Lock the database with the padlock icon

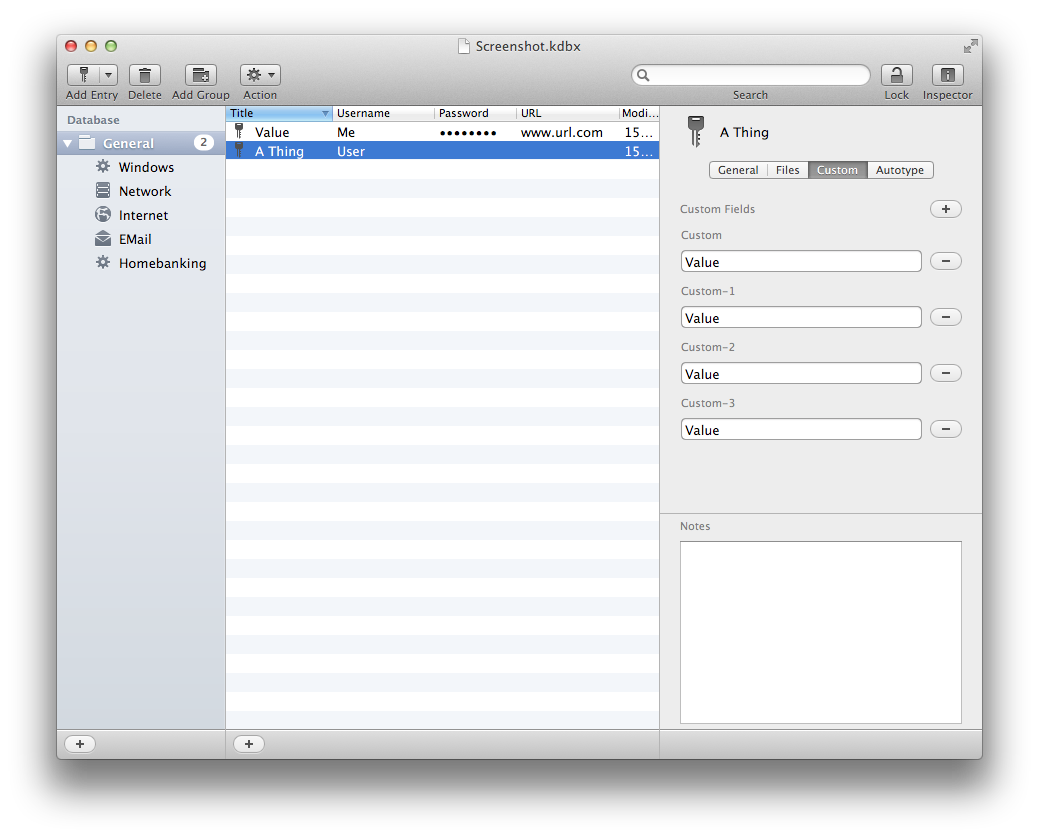(x=896, y=75)
